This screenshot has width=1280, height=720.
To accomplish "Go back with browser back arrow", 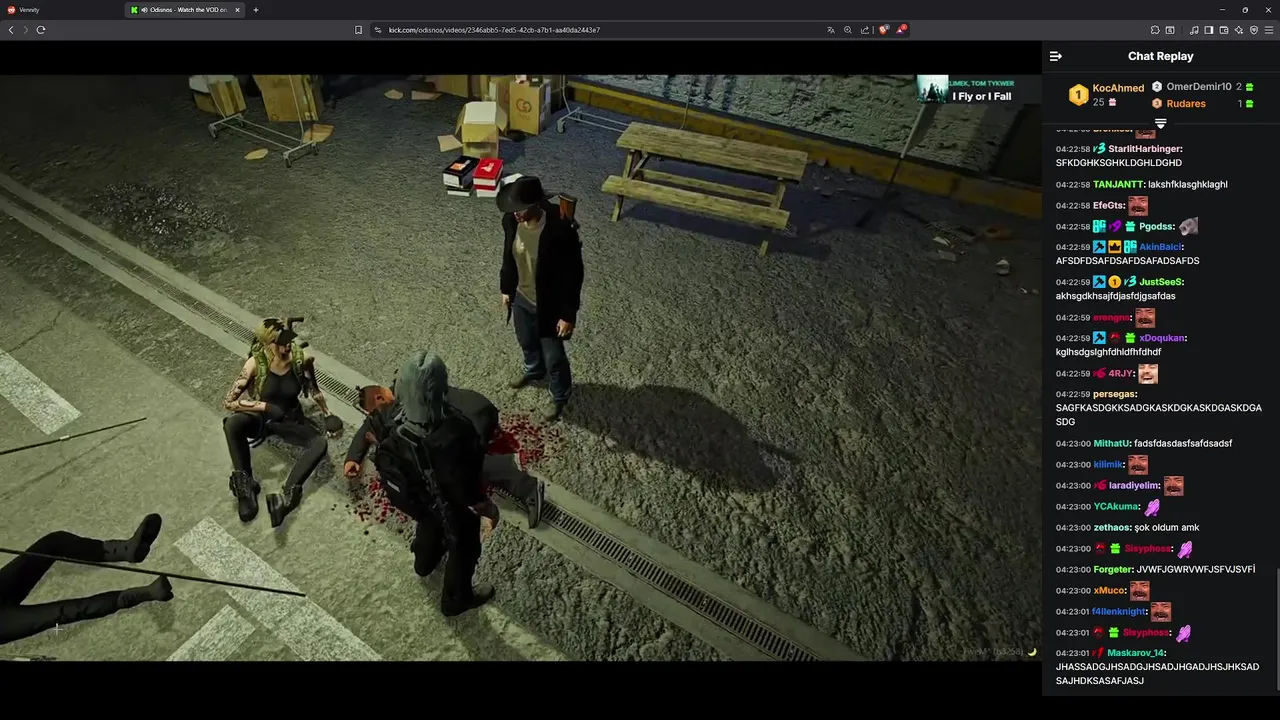I will point(11,30).
